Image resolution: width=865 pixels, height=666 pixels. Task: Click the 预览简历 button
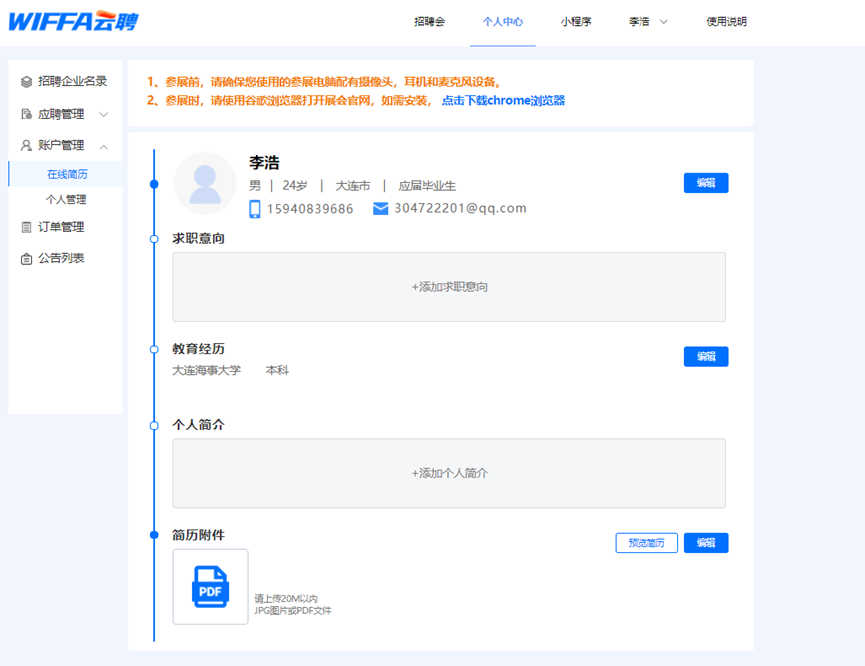646,543
